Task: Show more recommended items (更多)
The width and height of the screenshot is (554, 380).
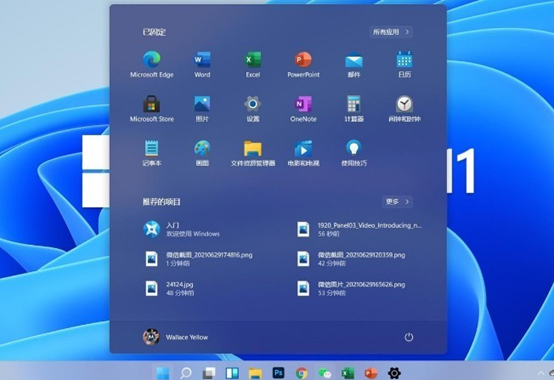Action: [x=397, y=202]
